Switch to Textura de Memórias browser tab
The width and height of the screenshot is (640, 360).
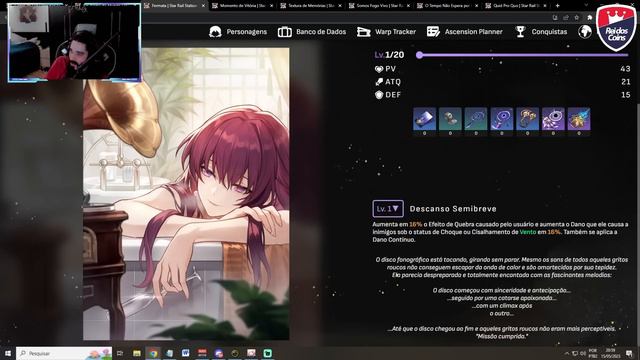311,6
